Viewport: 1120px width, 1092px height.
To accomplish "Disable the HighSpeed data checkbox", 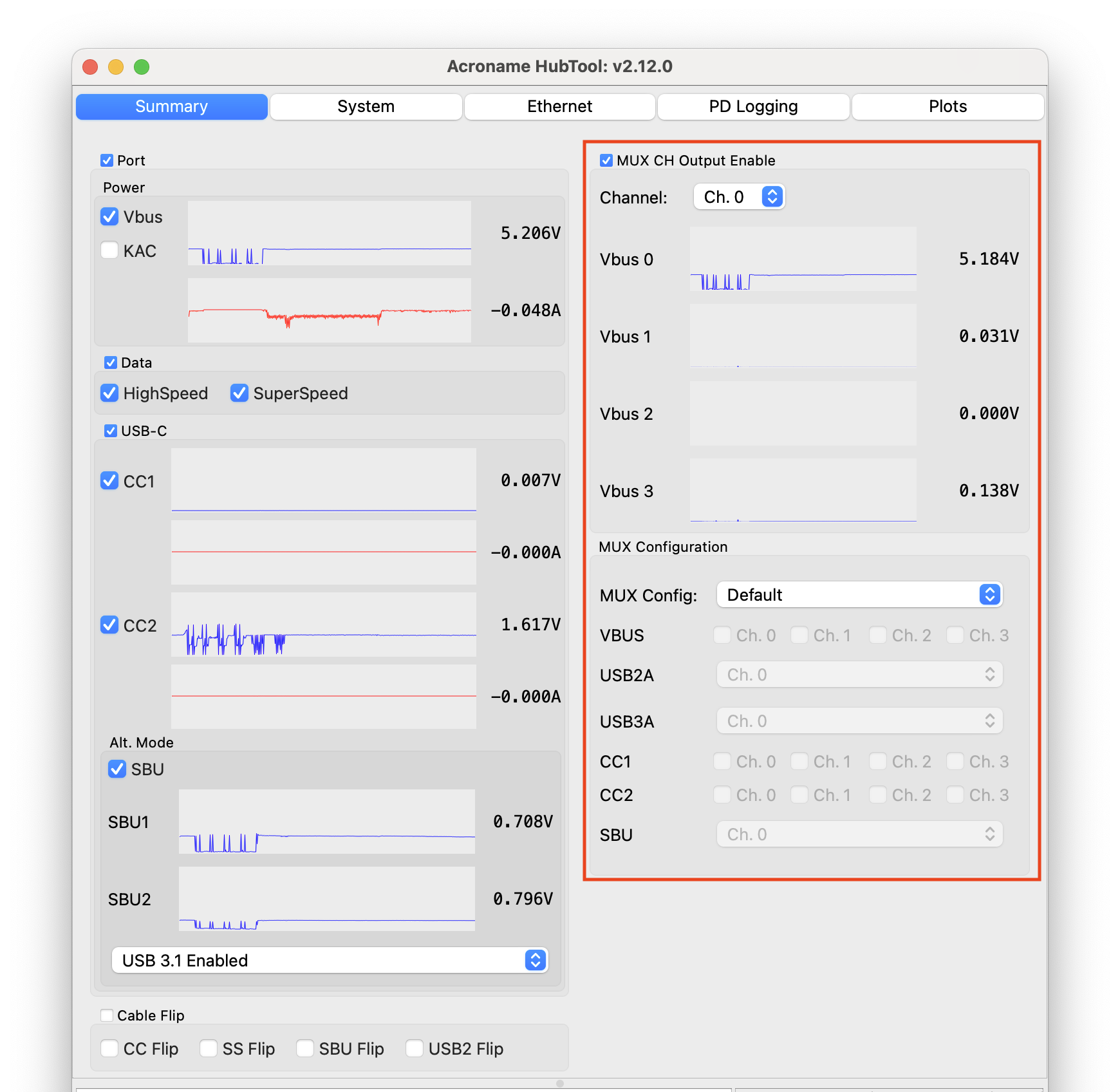I will pos(110,393).
